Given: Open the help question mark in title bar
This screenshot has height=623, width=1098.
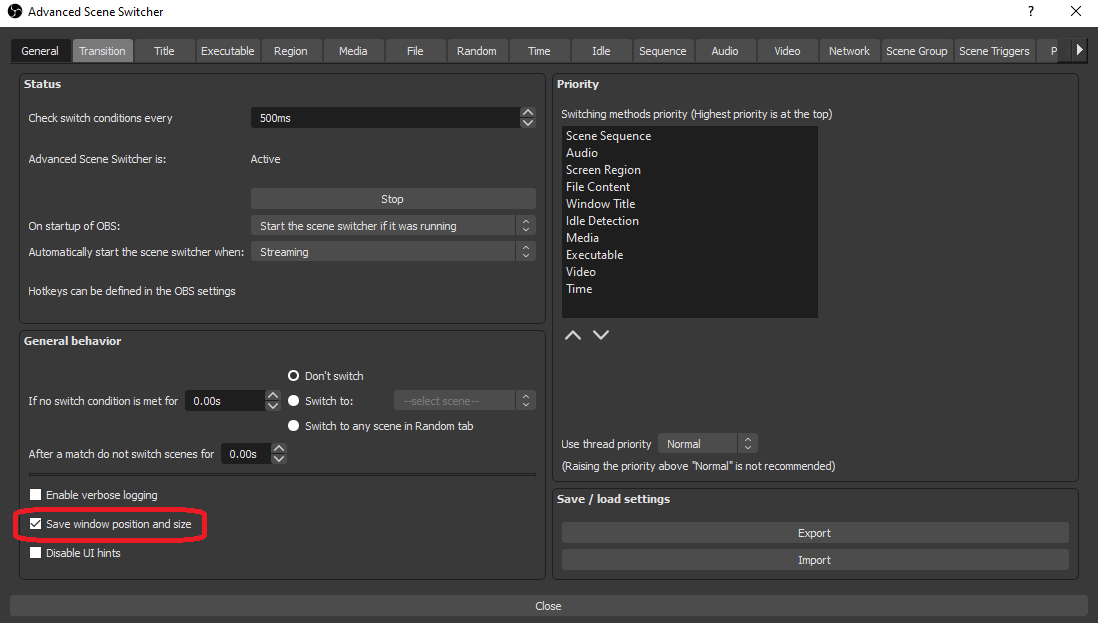Looking at the screenshot, I should [x=1030, y=12].
